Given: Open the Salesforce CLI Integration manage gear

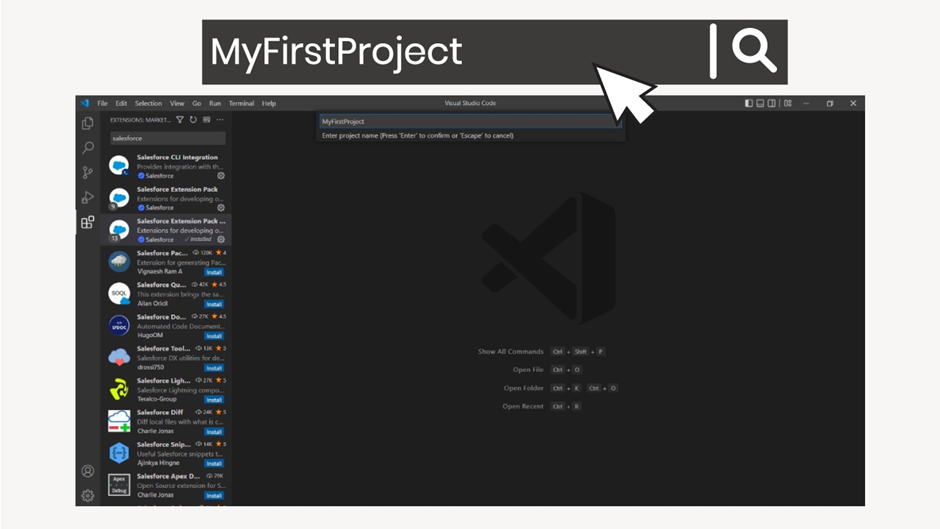Looking at the screenshot, I should click(221, 176).
